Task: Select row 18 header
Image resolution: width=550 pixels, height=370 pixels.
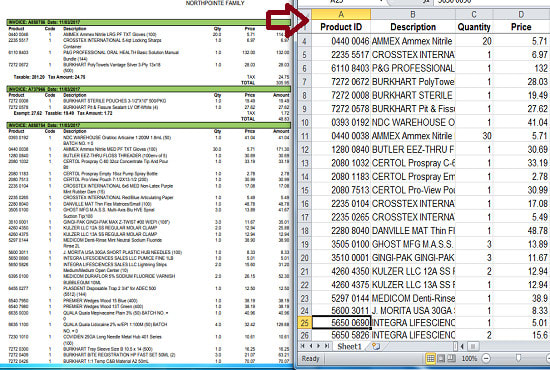Action: pos(304,231)
